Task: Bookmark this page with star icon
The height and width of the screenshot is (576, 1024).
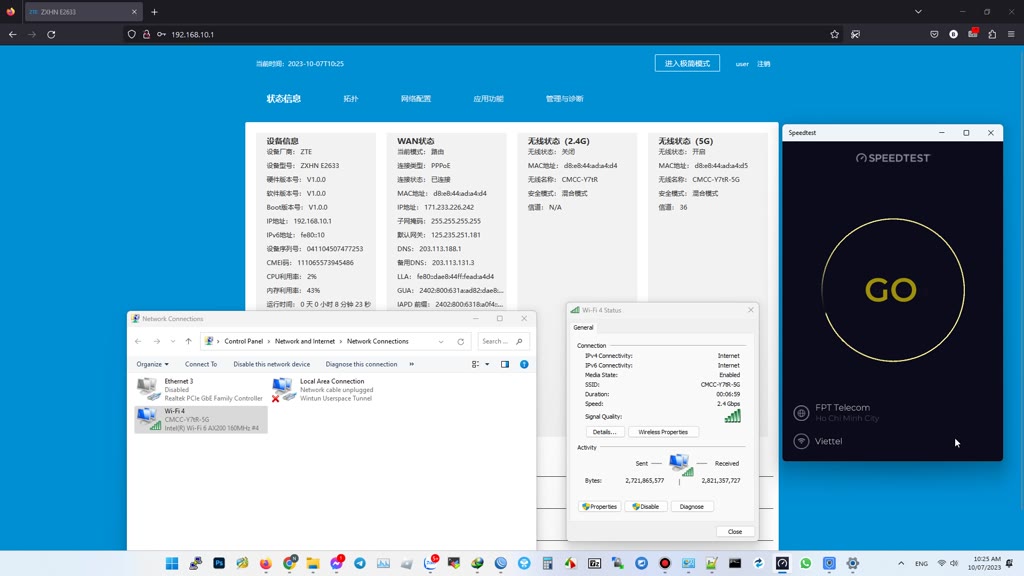Action: (834, 34)
